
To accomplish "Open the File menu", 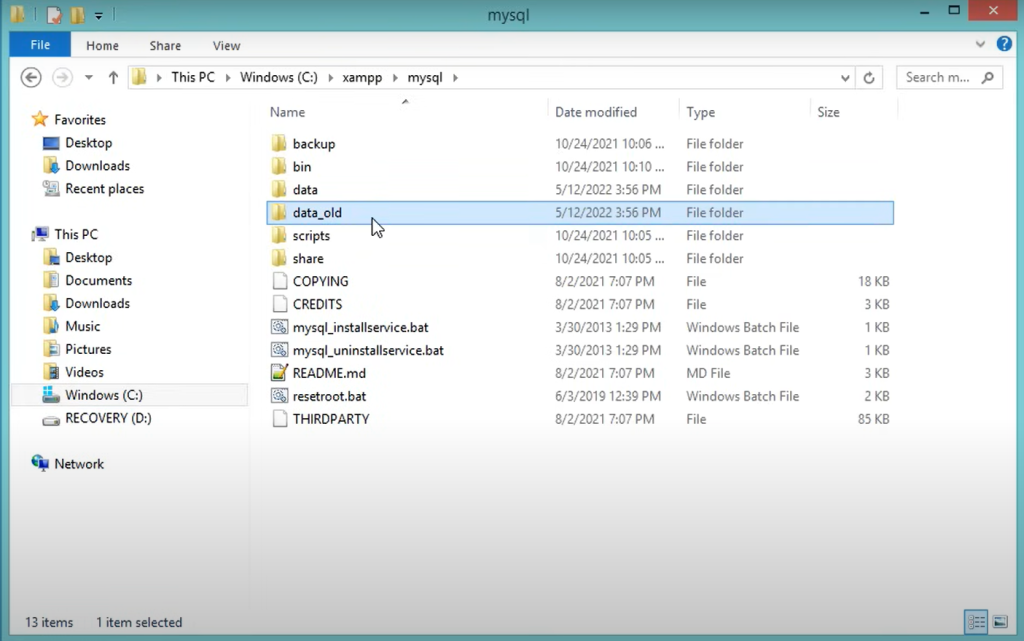I will (39, 45).
